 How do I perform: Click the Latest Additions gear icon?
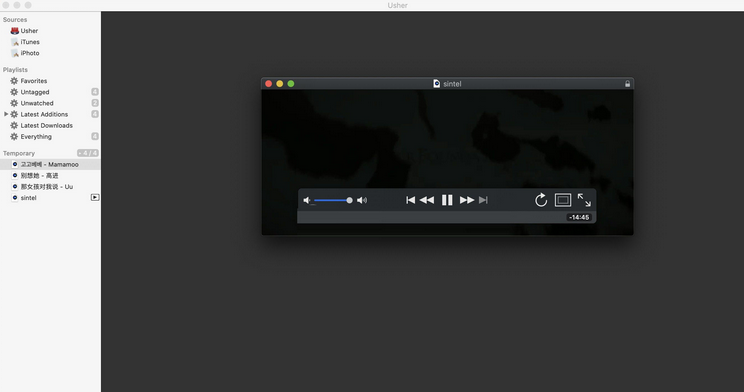pyautogui.click(x=14, y=114)
